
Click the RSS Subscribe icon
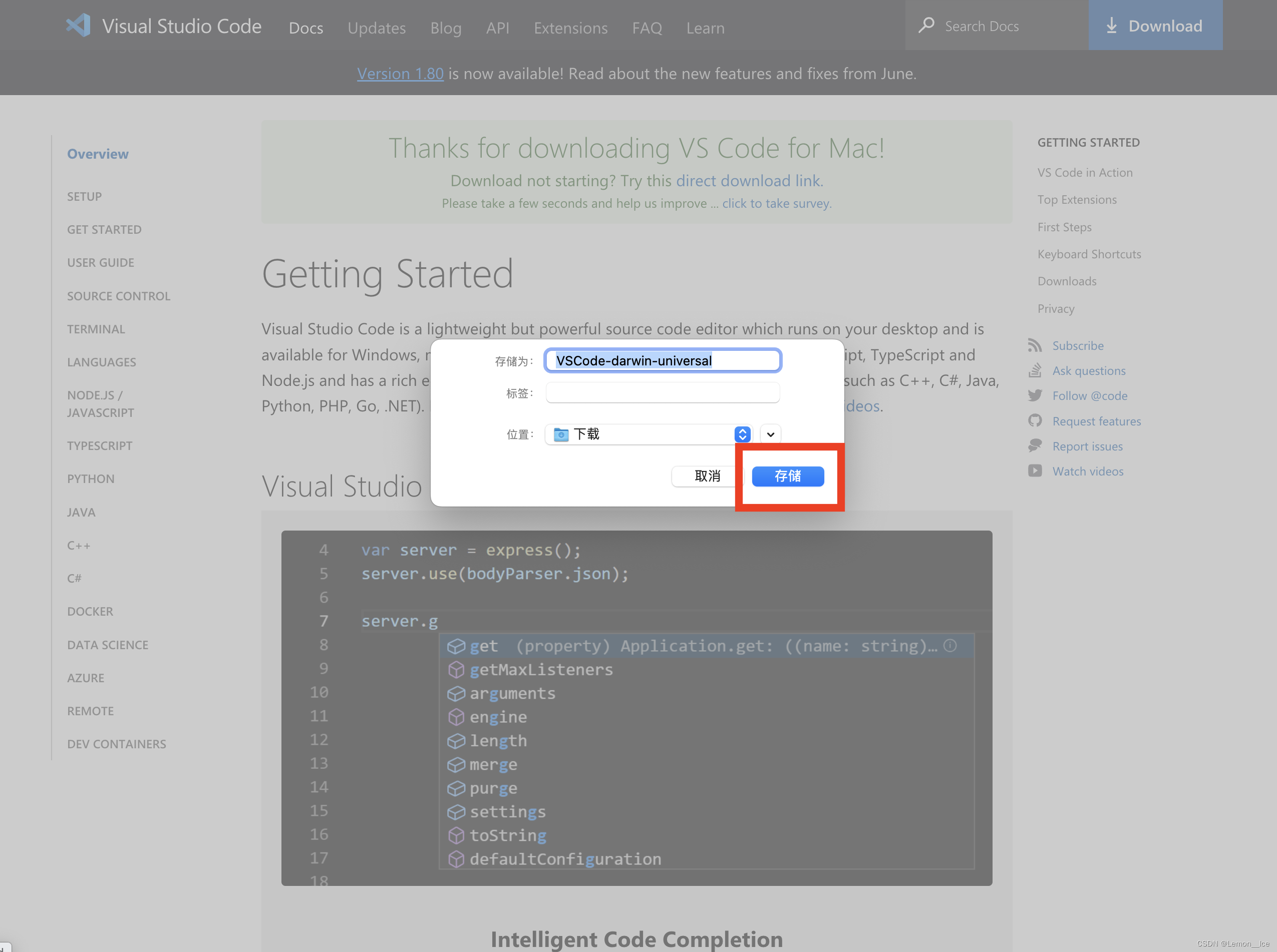(x=1035, y=345)
